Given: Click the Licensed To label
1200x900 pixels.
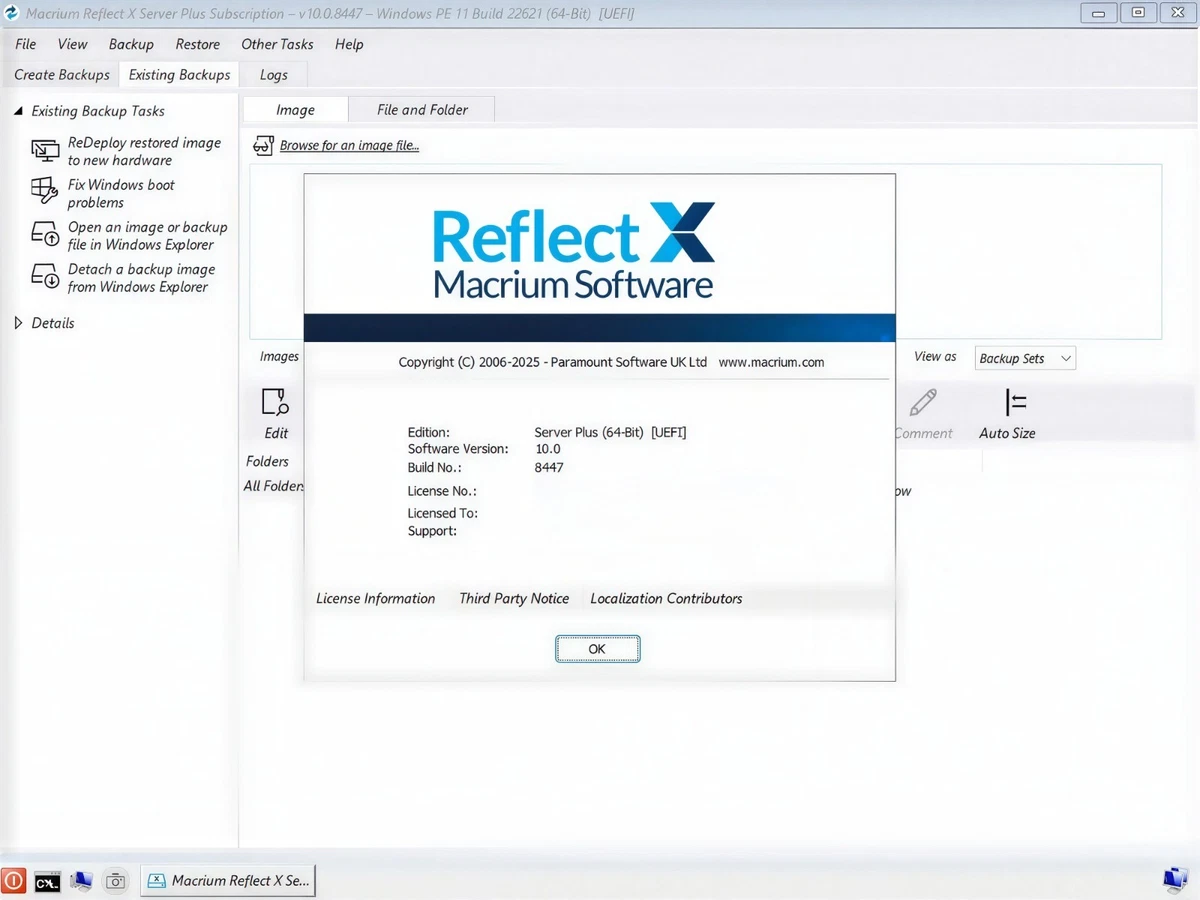Looking at the screenshot, I should (442, 514).
